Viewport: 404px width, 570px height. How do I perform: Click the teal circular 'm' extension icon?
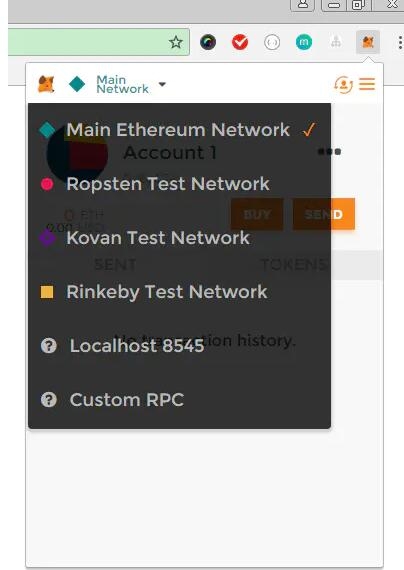[304, 43]
